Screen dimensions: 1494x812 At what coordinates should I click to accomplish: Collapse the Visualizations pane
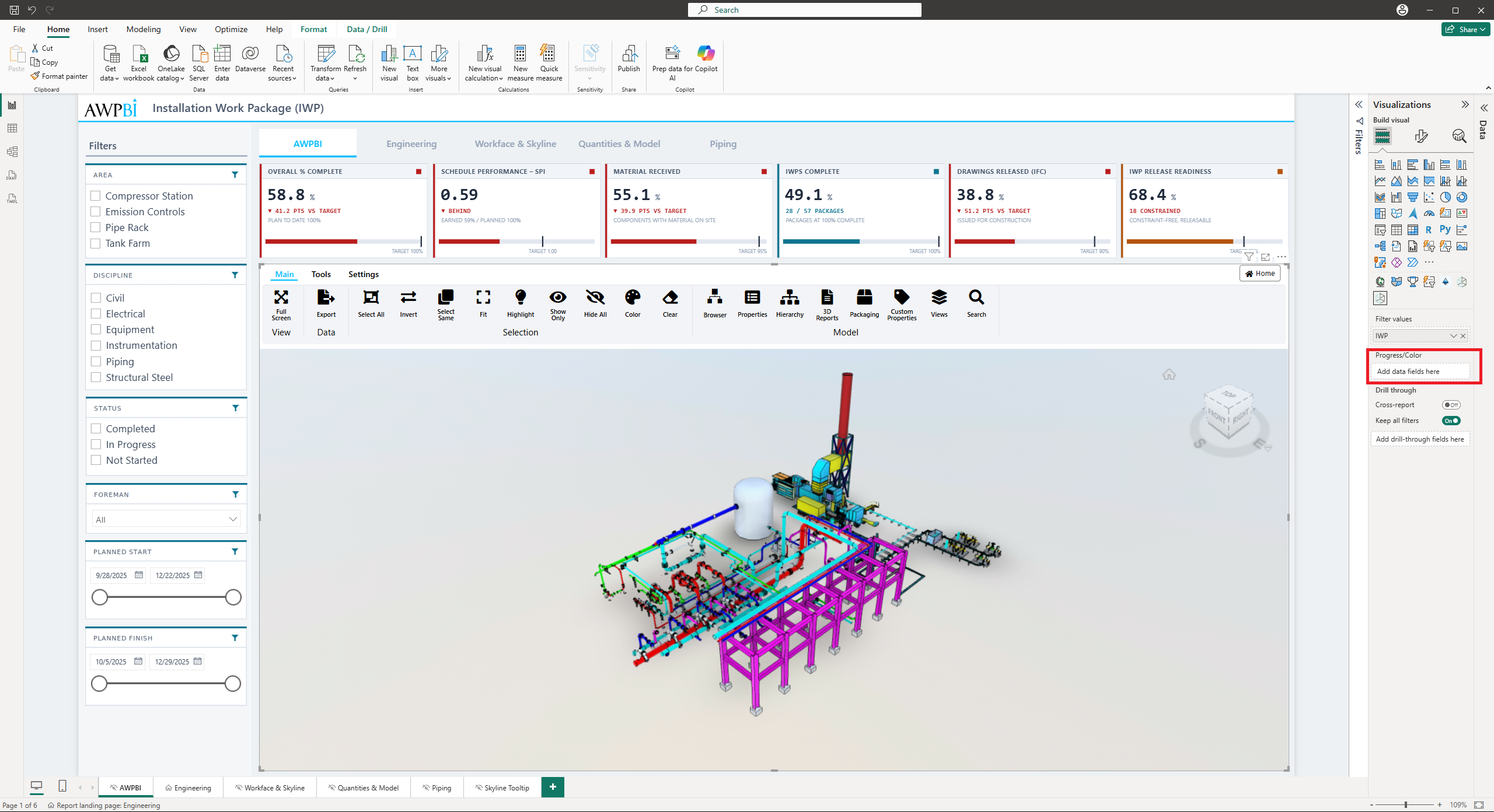[x=1465, y=104]
